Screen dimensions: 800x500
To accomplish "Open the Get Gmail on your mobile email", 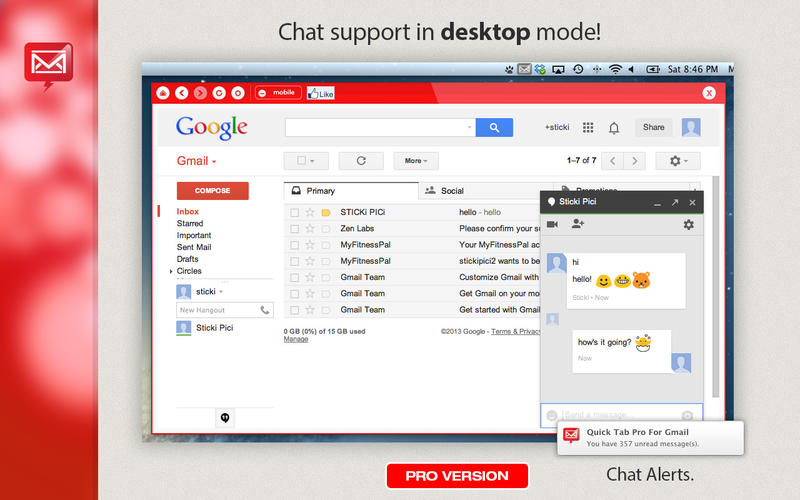I will point(412,293).
